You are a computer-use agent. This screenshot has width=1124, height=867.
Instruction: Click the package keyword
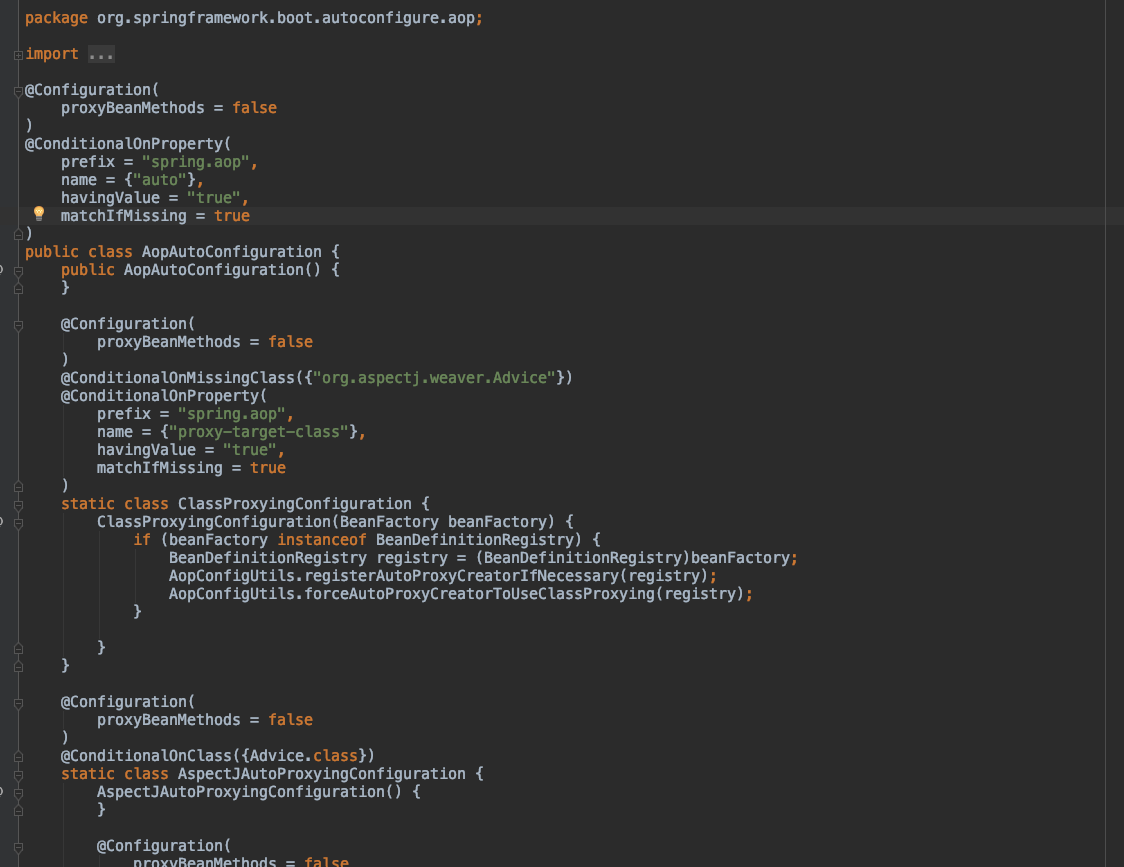click(56, 18)
